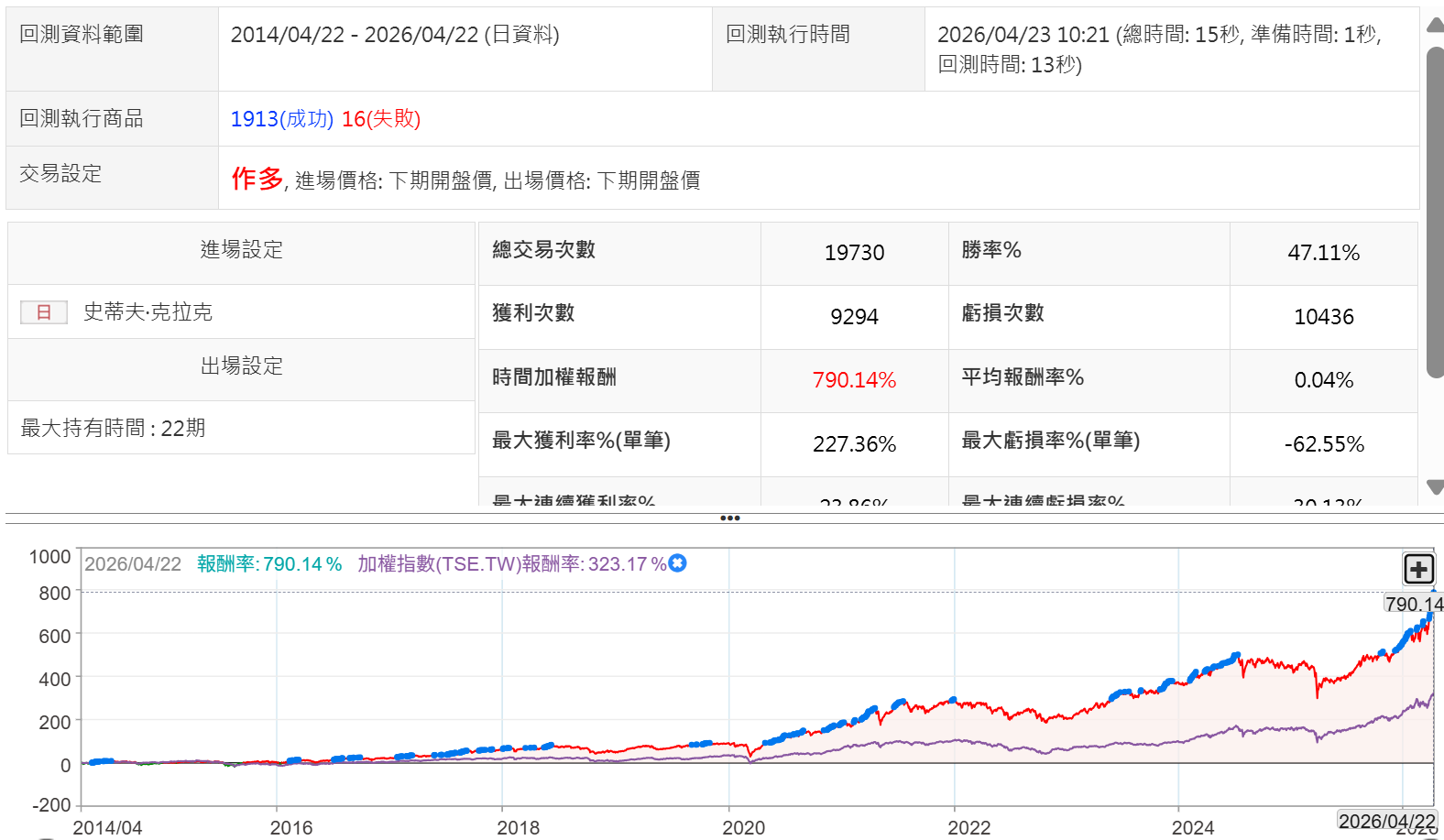The width and height of the screenshot is (1444, 840).
Task: Click the plus icon on the chart
Action: click(x=1418, y=569)
